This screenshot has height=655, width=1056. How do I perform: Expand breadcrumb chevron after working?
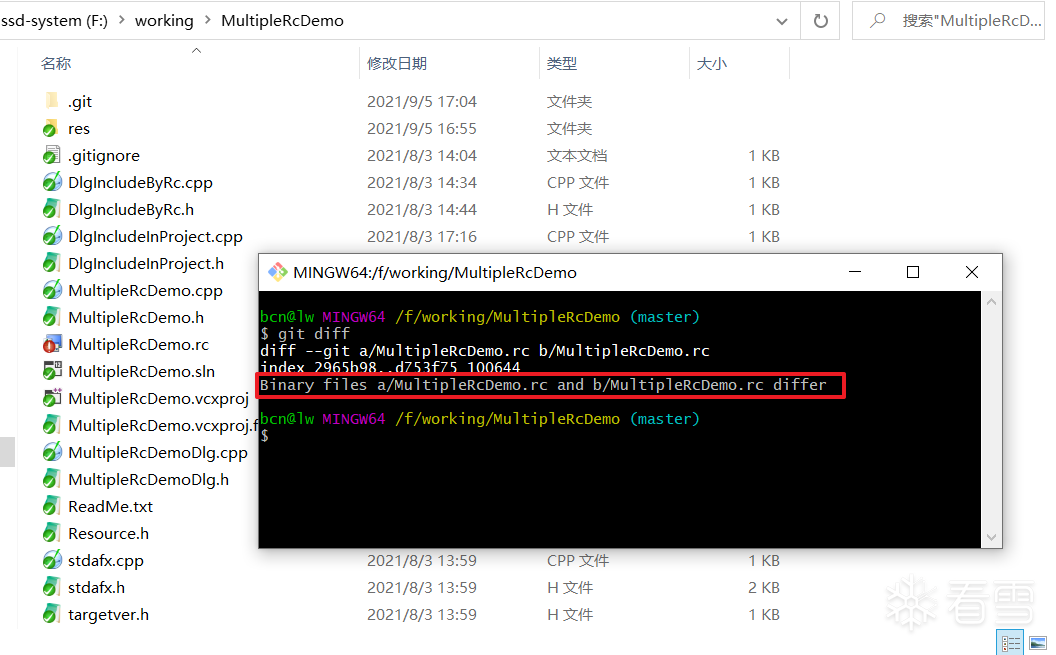coord(207,20)
